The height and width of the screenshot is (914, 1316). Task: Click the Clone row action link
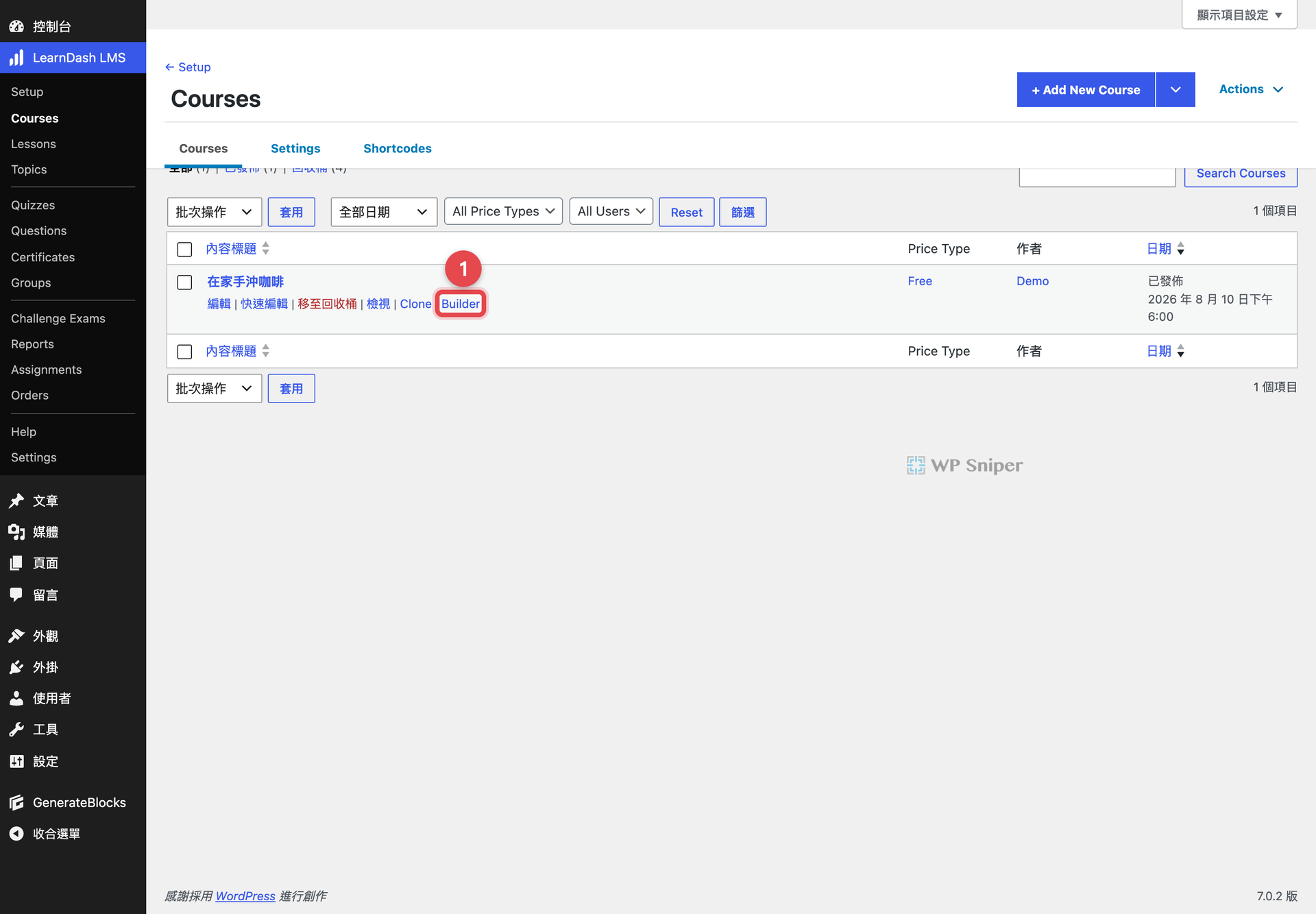click(x=415, y=304)
